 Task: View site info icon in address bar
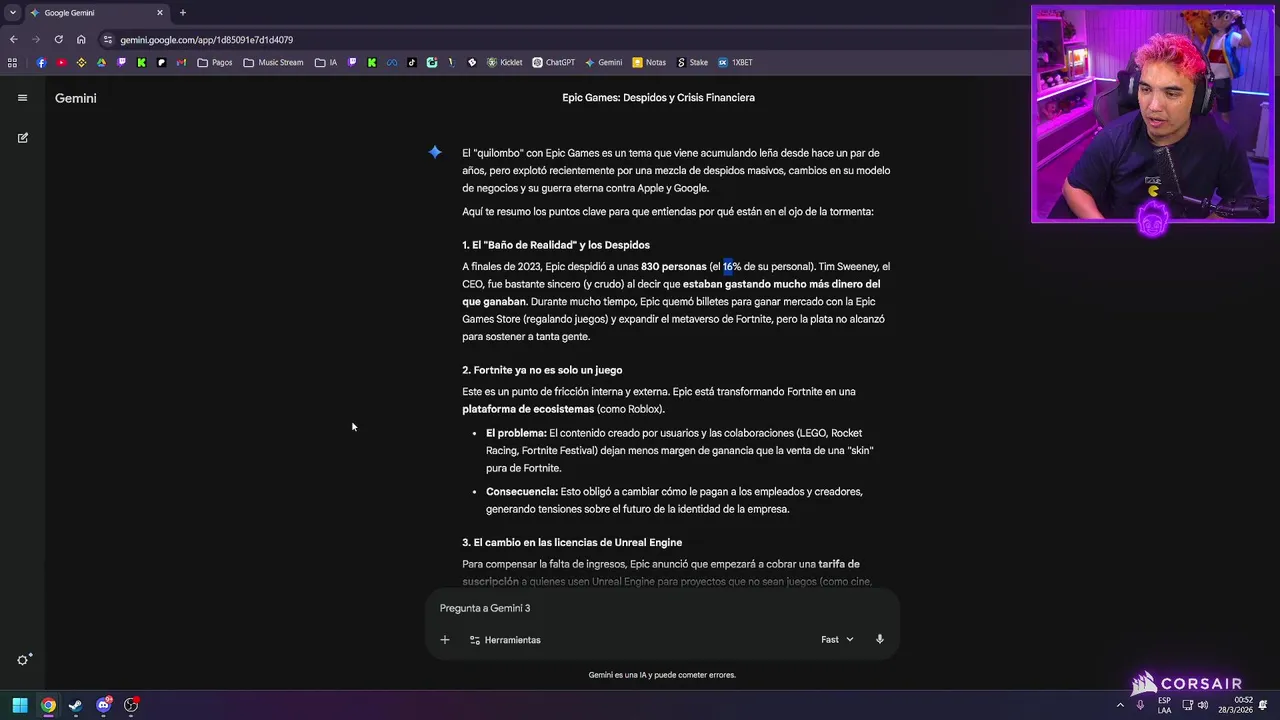107,40
